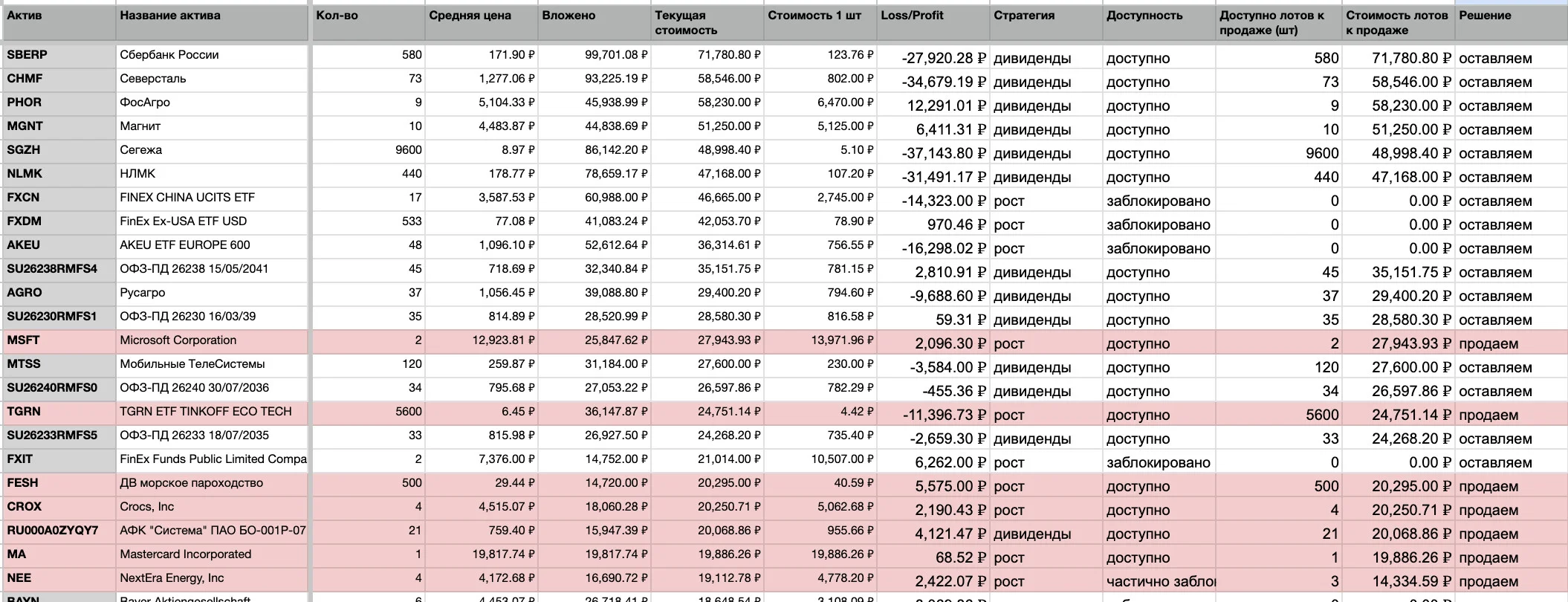The image size is (1568, 602).
Task: Select the "Решение" column header
Action: [1512, 23]
